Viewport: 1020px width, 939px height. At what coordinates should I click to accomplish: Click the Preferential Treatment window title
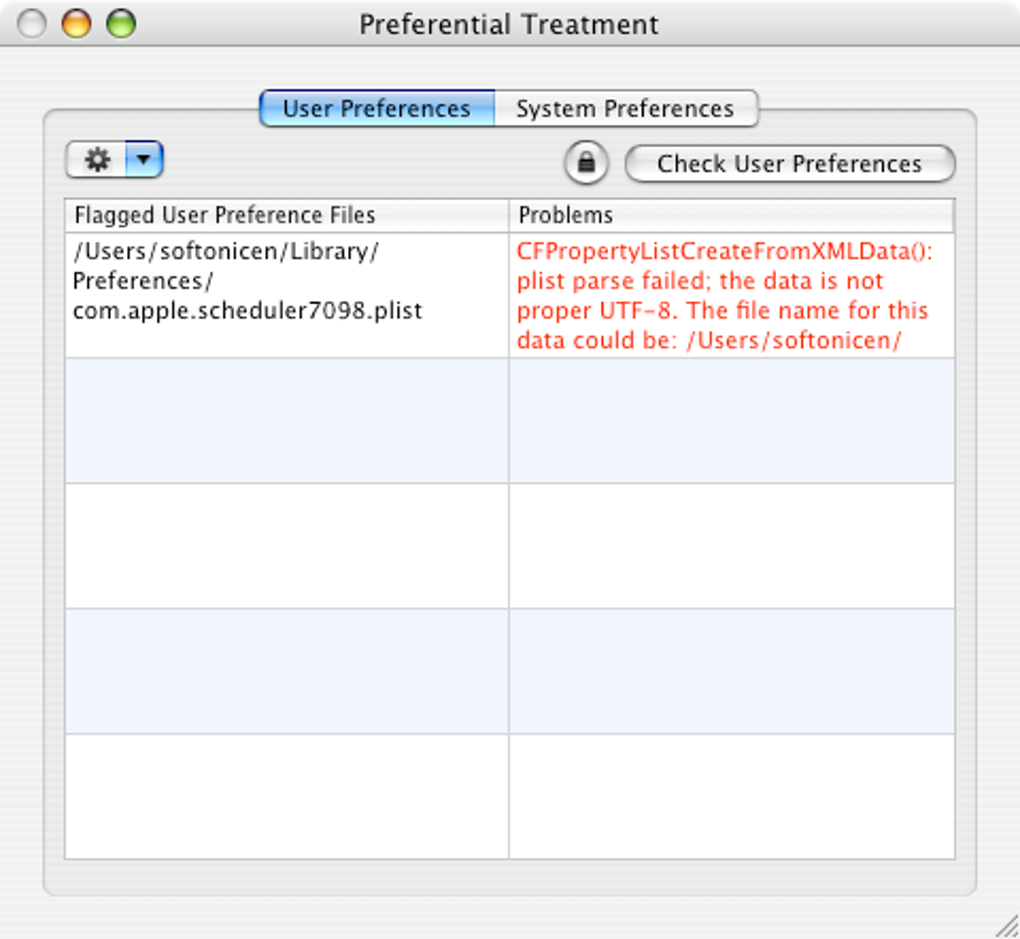point(509,24)
